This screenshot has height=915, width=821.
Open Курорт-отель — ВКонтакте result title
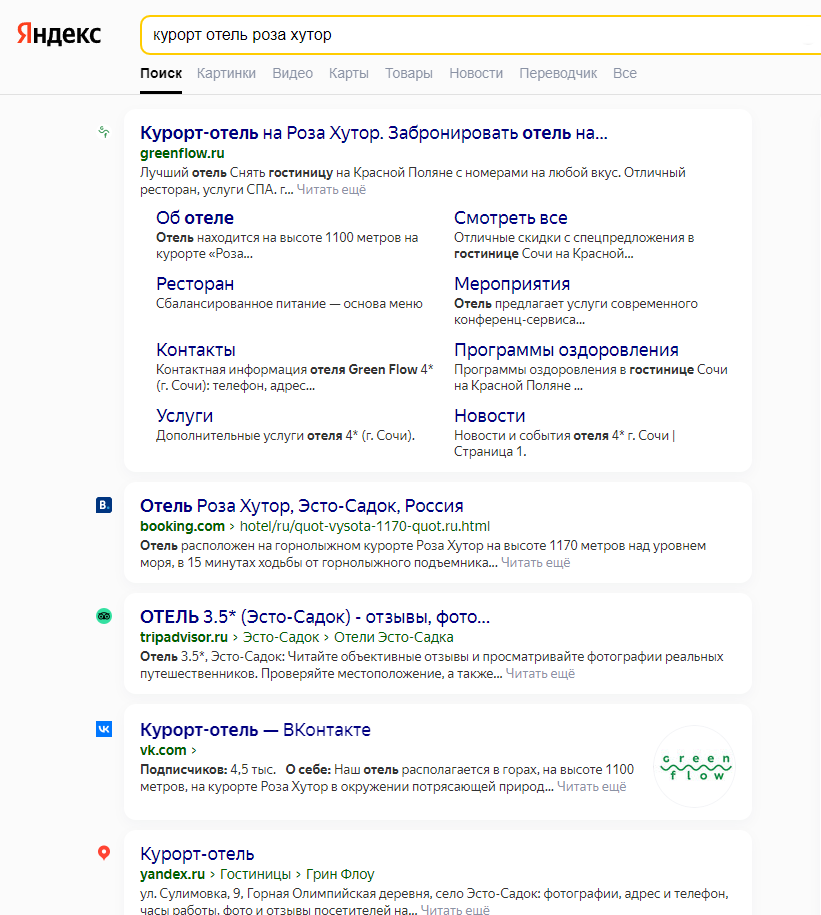256,730
